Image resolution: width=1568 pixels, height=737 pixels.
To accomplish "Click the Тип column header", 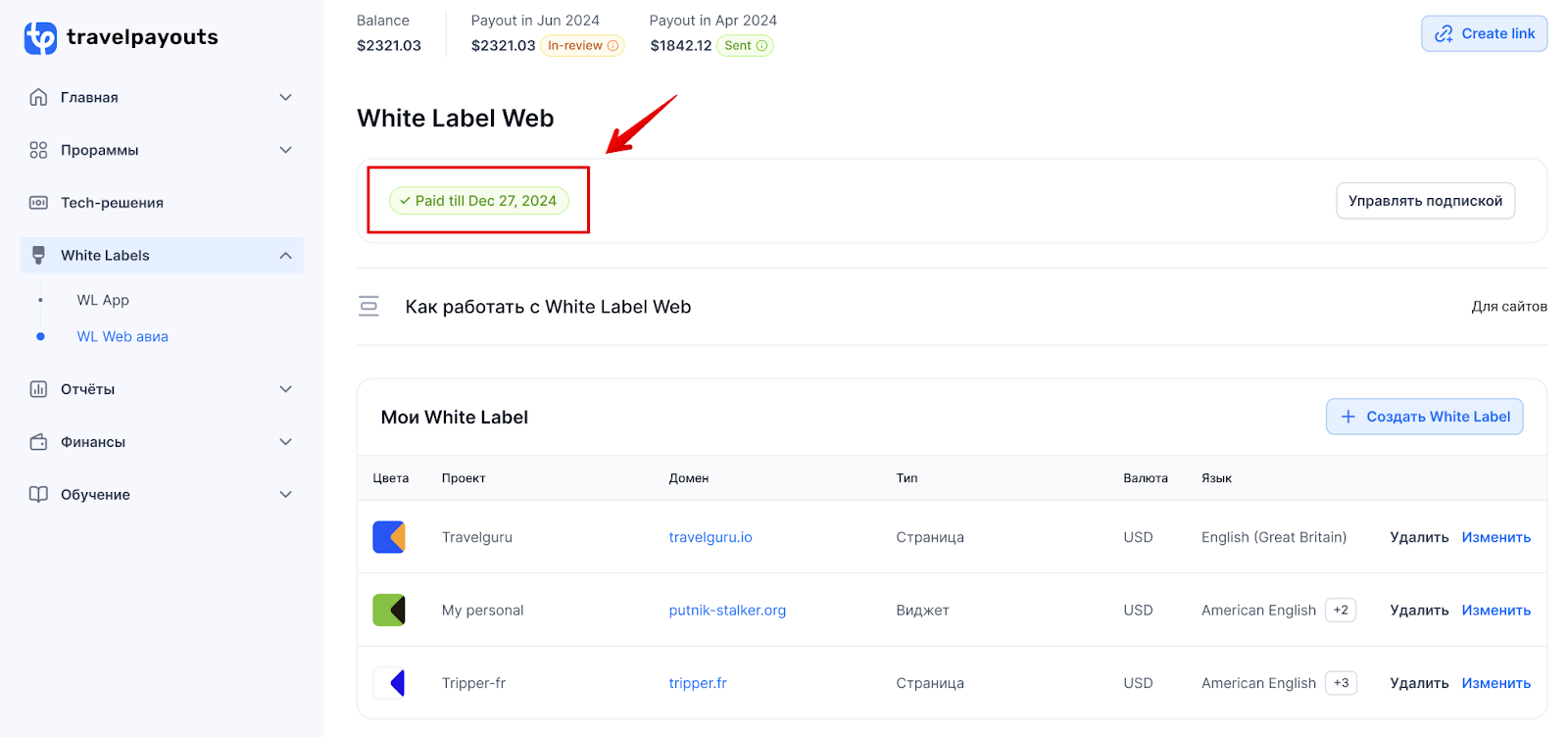I will pyautogui.click(x=906, y=478).
